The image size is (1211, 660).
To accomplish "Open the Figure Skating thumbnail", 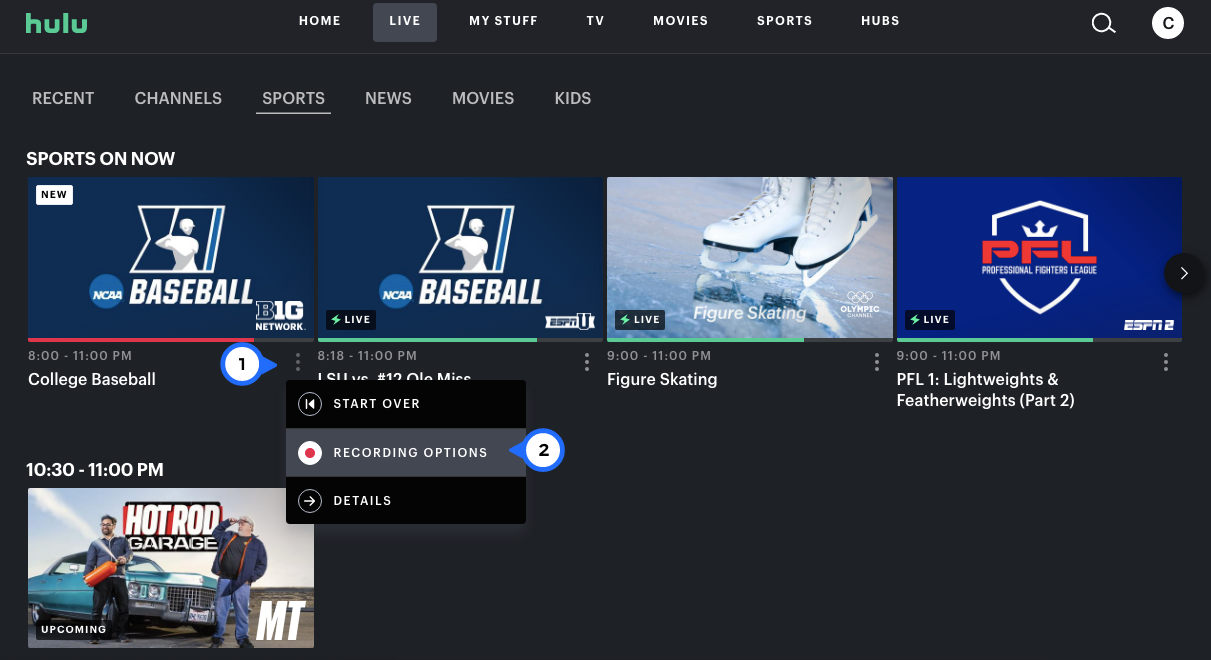I will pyautogui.click(x=750, y=258).
